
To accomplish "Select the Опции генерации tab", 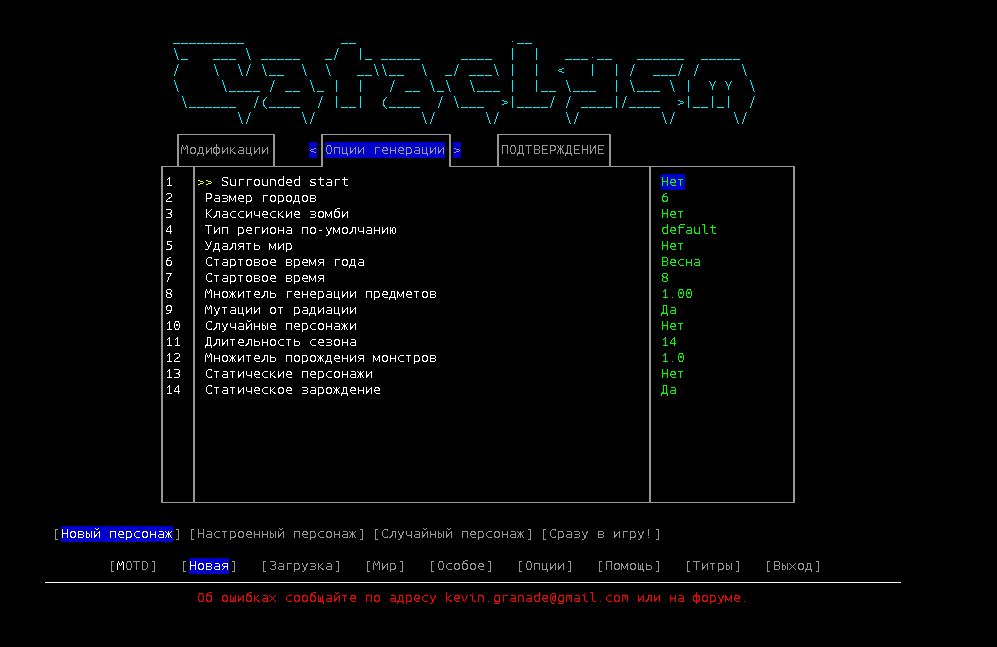I will [385, 150].
